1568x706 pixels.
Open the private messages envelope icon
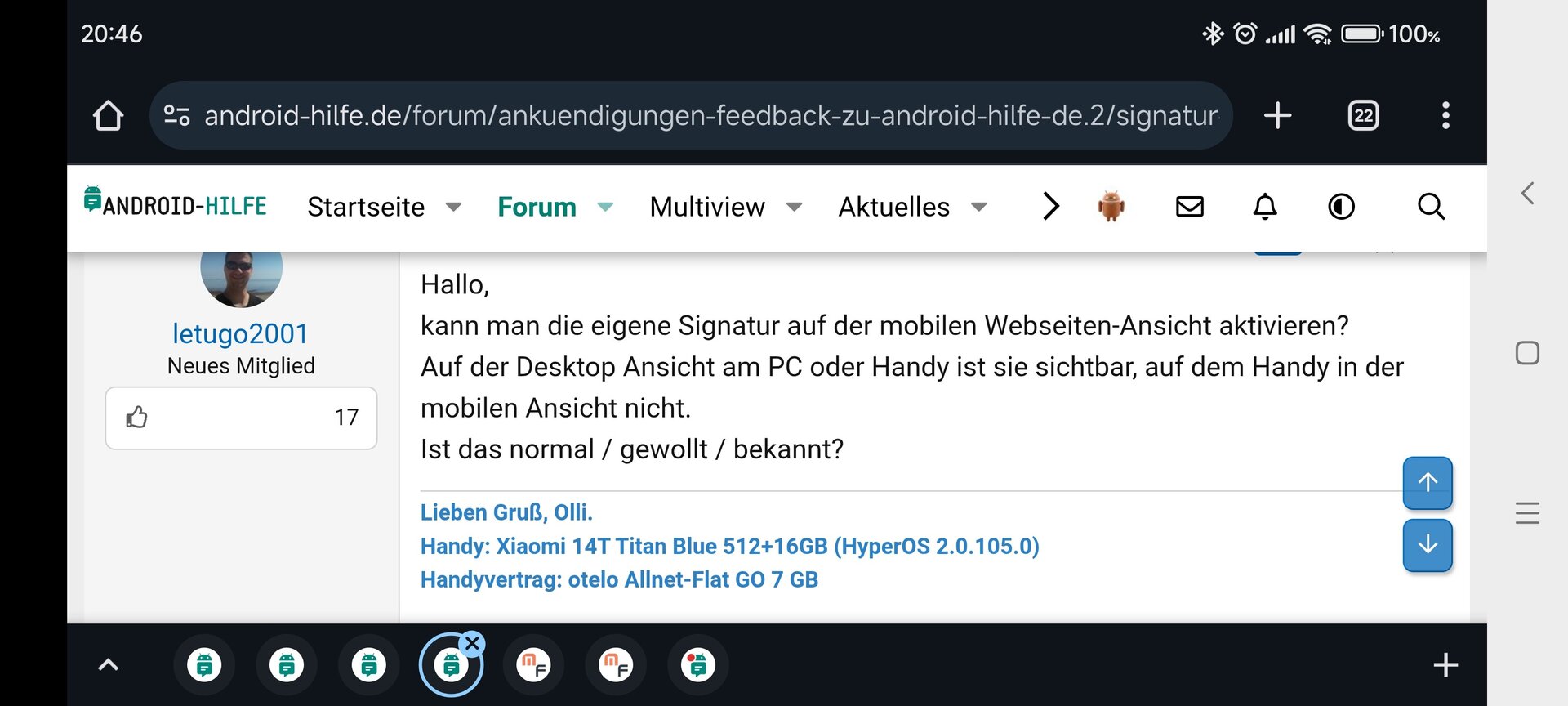pyautogui.click(x=1189, y=207)
